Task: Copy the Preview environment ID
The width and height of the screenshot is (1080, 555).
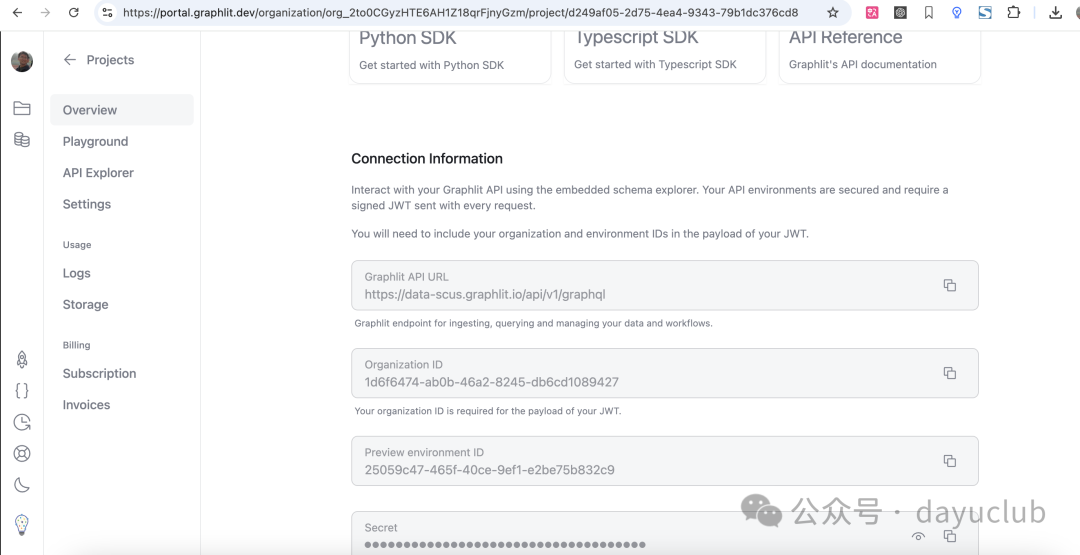Action: 949,461
